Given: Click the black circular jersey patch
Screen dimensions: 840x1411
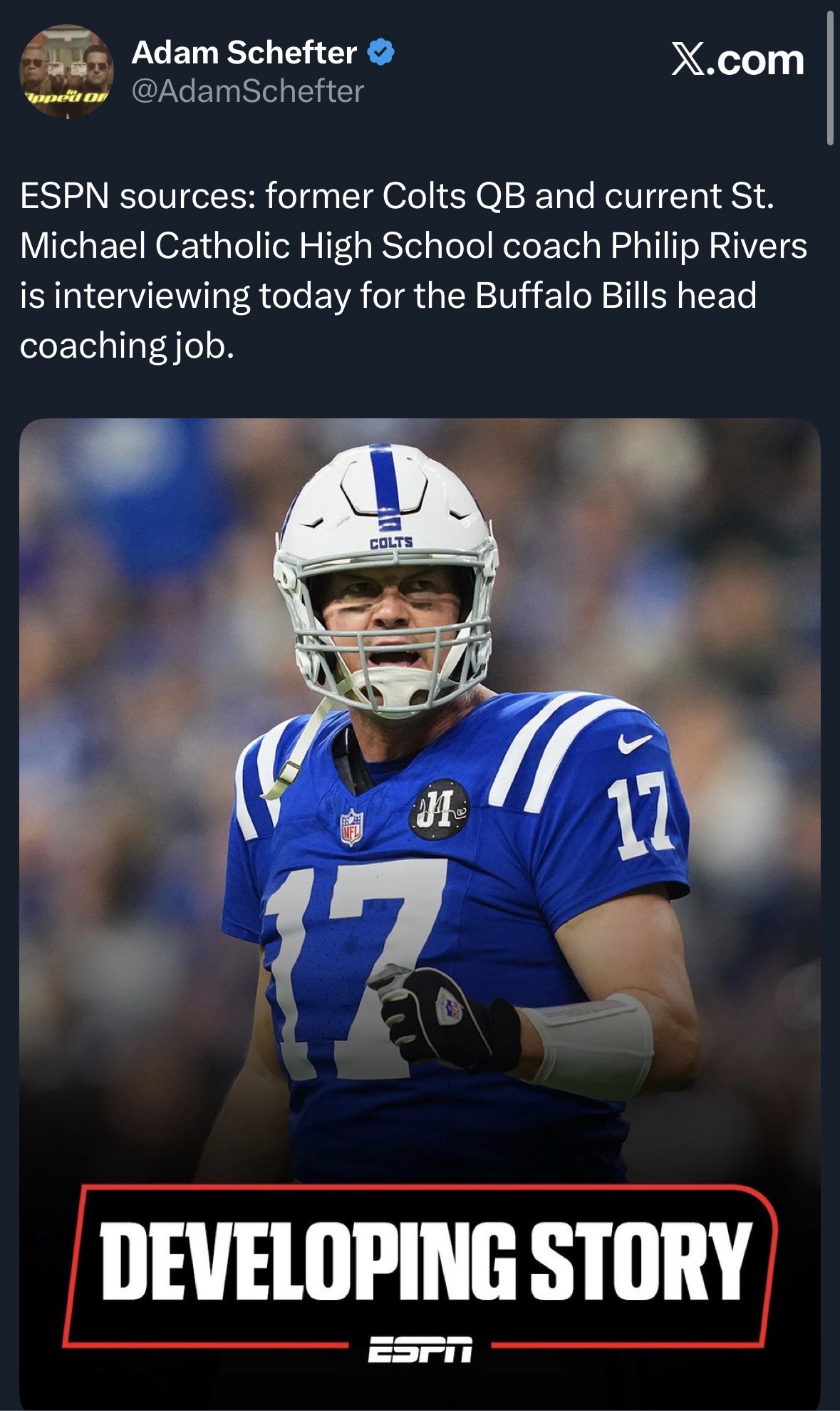Looking at the screenshot, I should pyautogui.click(x=439, y=808).
